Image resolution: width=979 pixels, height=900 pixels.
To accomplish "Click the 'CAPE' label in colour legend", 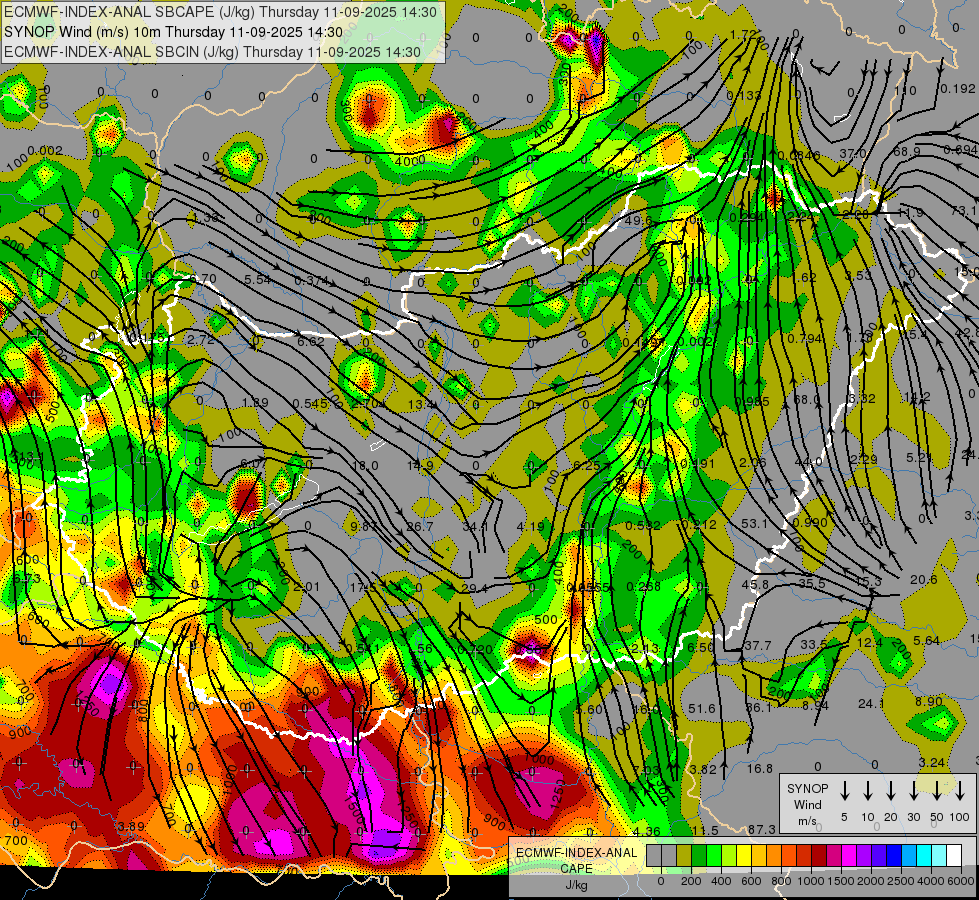I will pos(576,869).
